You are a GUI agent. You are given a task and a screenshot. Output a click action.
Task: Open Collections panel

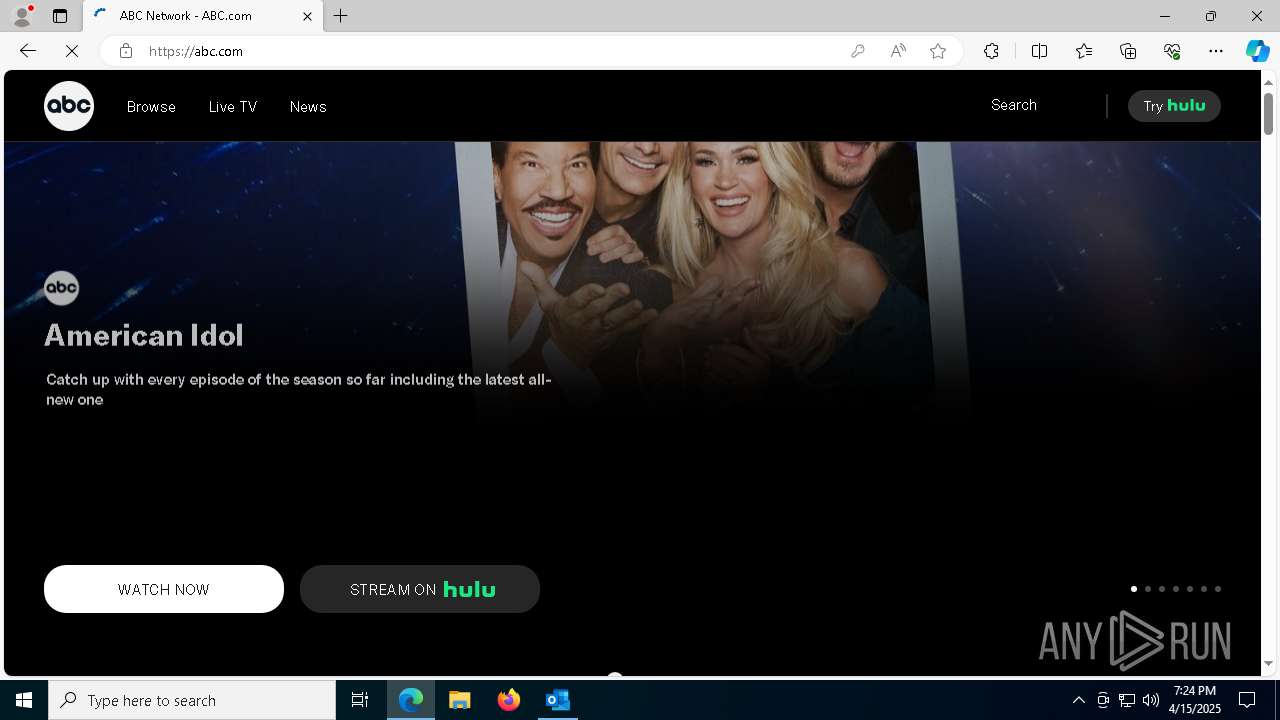click(x=1128, y=51)
